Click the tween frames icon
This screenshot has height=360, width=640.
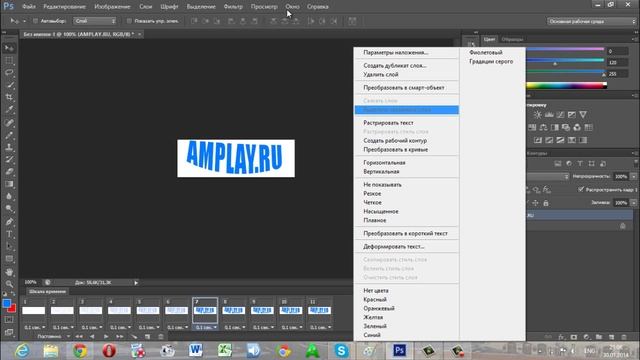(x=134, y=337)
